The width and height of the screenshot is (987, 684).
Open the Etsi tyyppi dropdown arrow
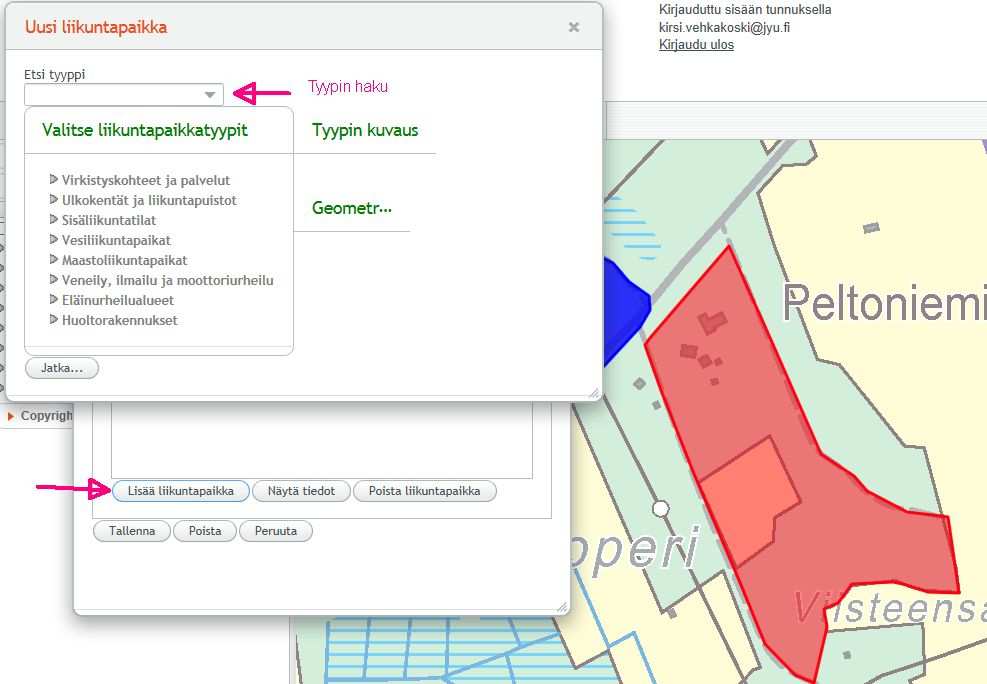tap(210, 95)
